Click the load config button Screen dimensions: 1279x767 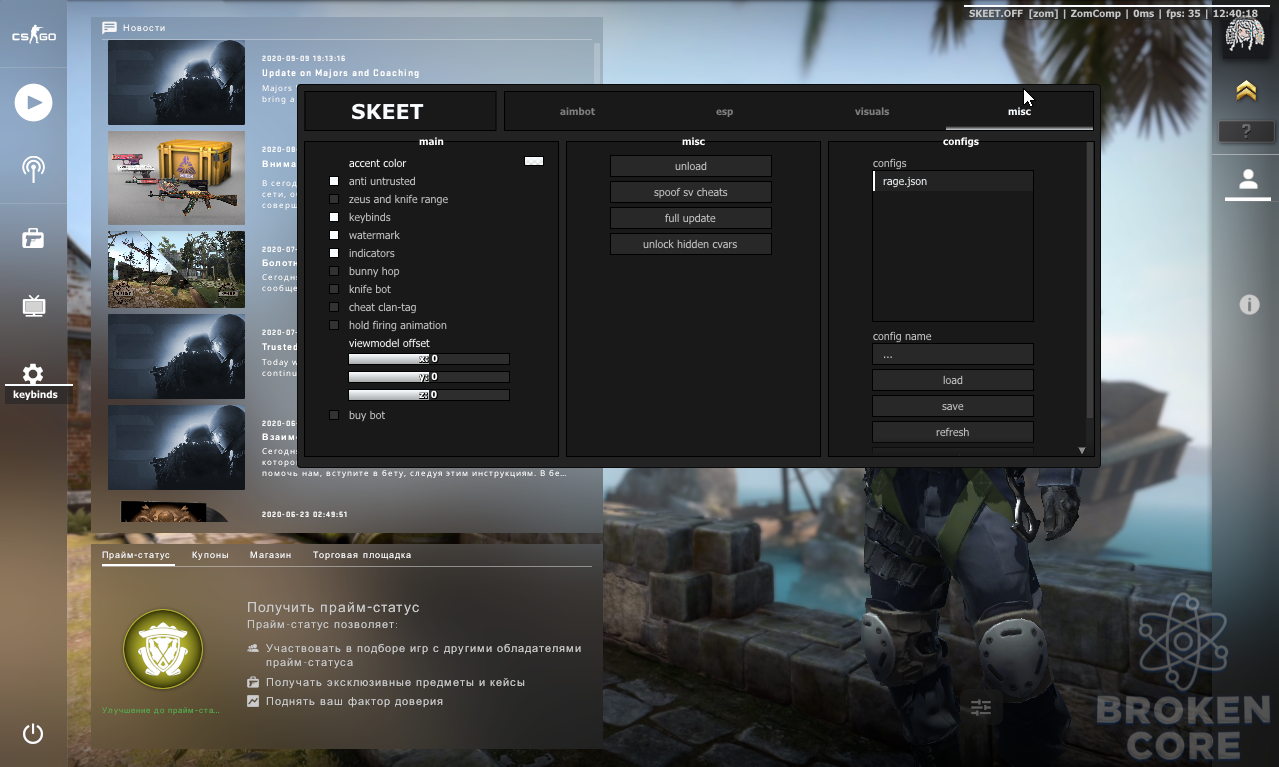point(953,380)
